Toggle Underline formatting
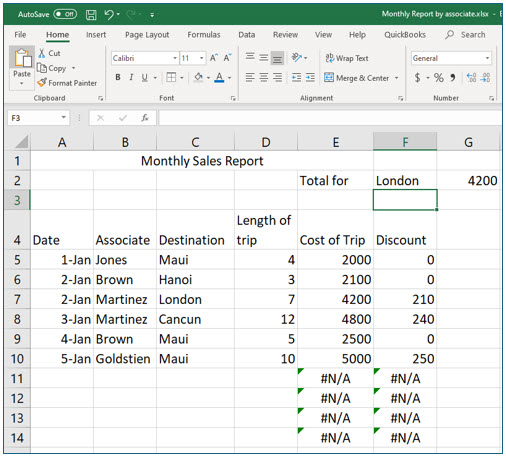The image size is (506, 456). (145, 78)
